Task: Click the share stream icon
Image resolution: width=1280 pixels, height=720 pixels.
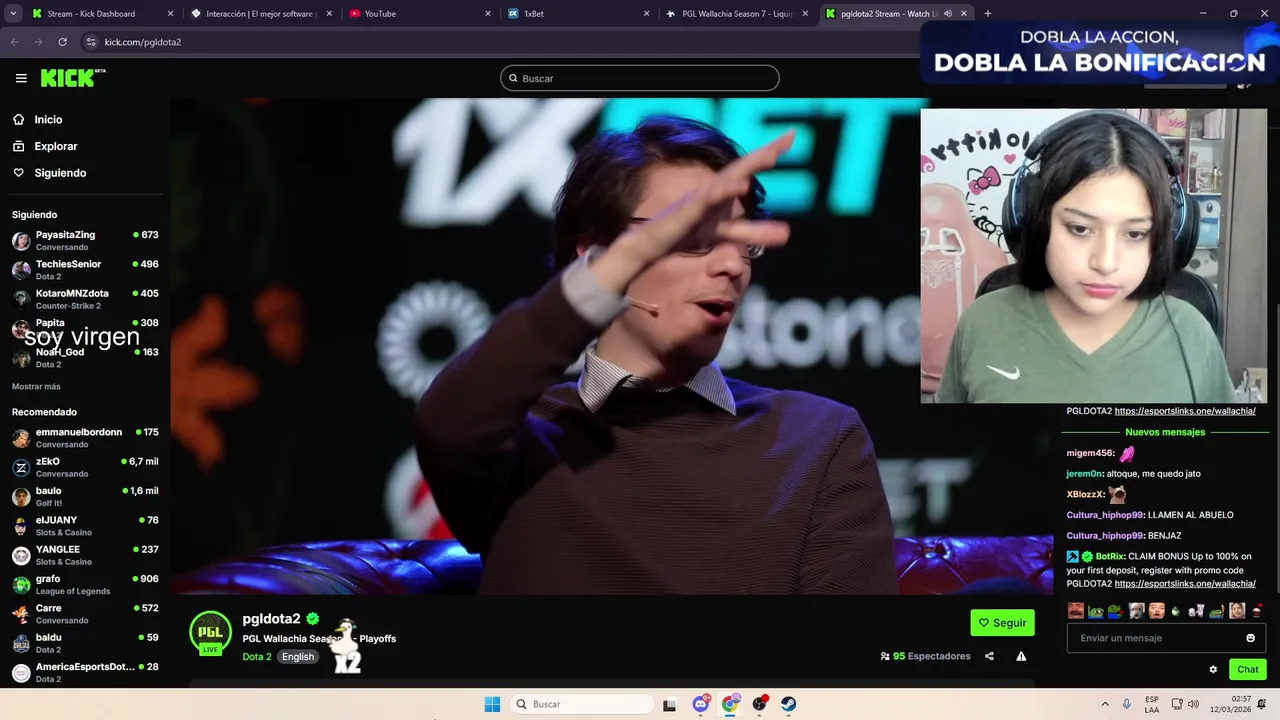Action: click(x=989, y=656)
